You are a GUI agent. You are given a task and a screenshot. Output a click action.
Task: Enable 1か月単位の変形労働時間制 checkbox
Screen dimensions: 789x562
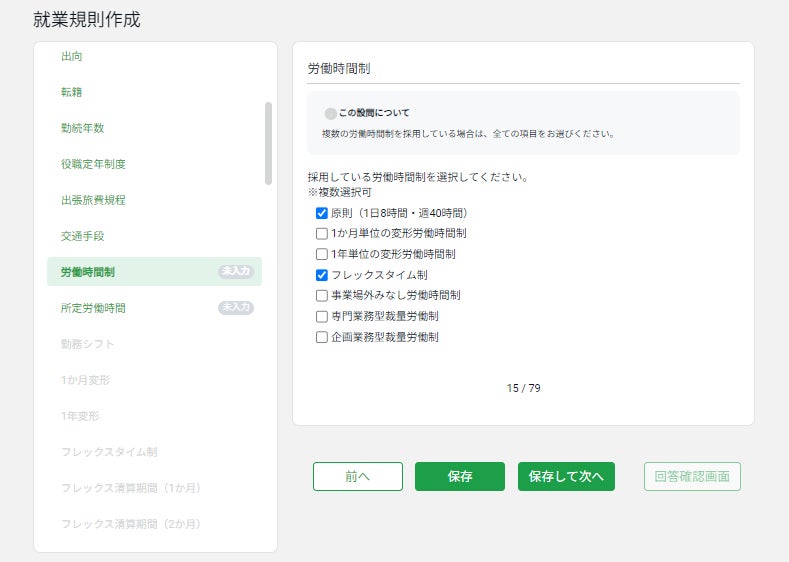click(x=322, y=233)
